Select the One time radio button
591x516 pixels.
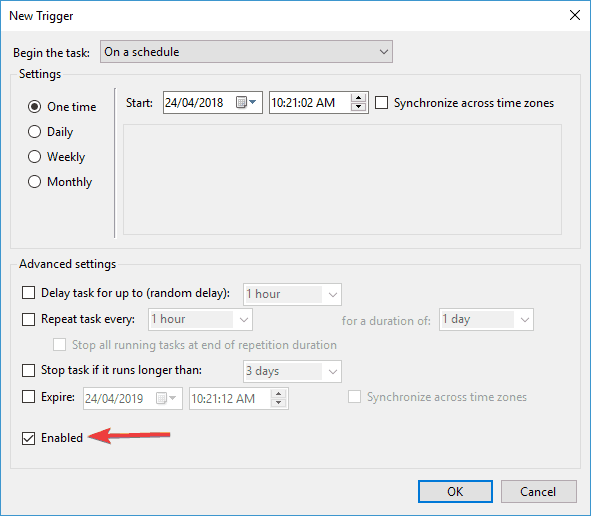click(34, 107)
